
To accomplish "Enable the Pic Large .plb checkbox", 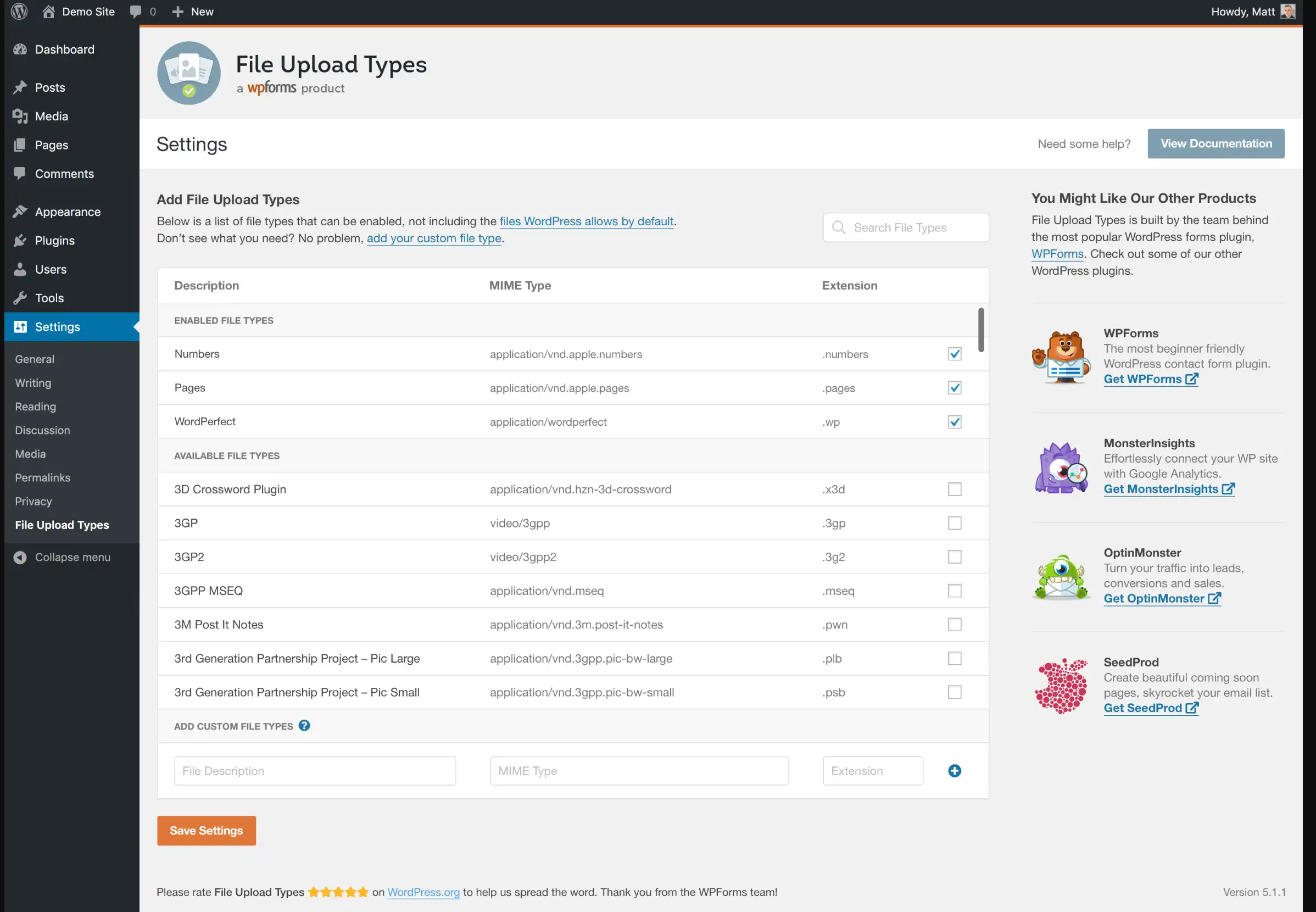I will coord(955,658).
